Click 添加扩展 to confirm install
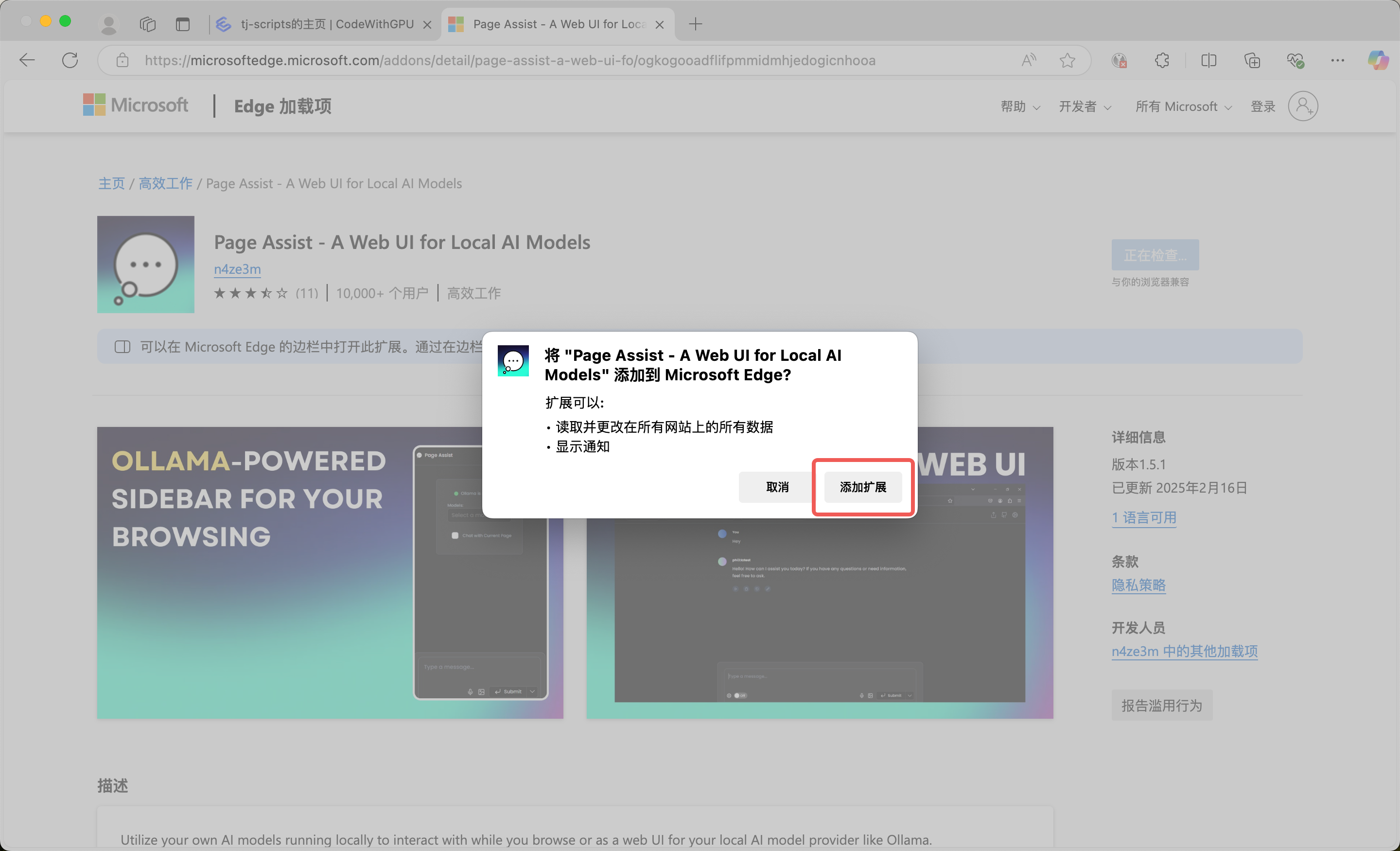The image size is (1400, 851). coord(863,487)
